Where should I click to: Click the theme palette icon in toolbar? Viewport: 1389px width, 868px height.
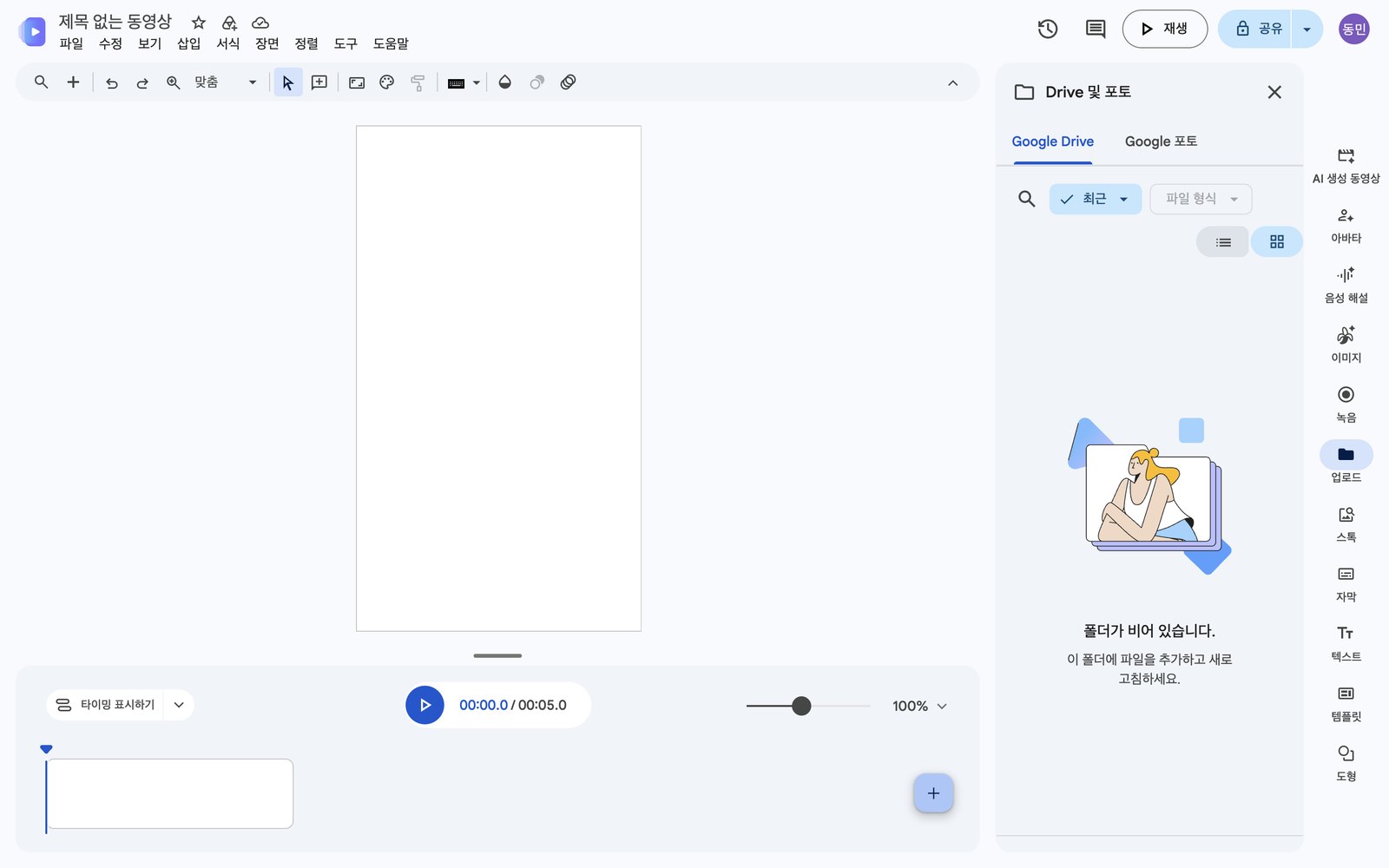tap(387, 82)
